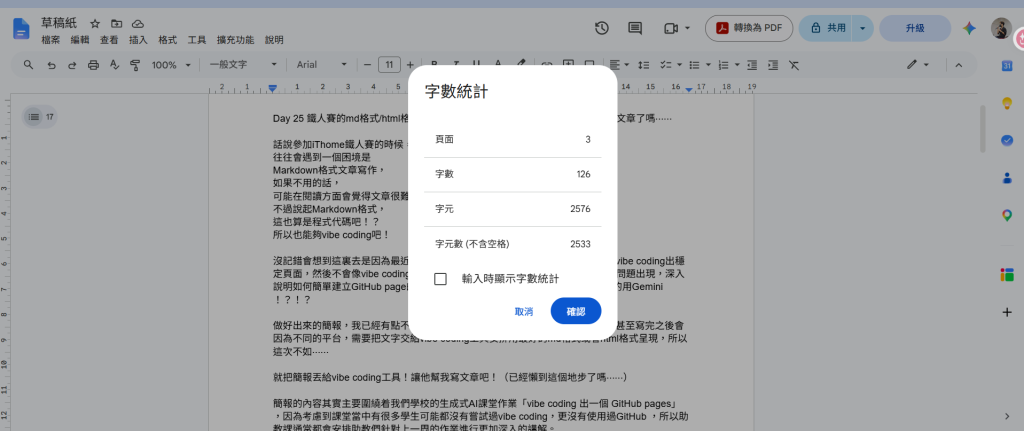Expand the bulleted list options arrow
Image resolution: width=1024 pixels, height=431 pixels.
point(708,65)
